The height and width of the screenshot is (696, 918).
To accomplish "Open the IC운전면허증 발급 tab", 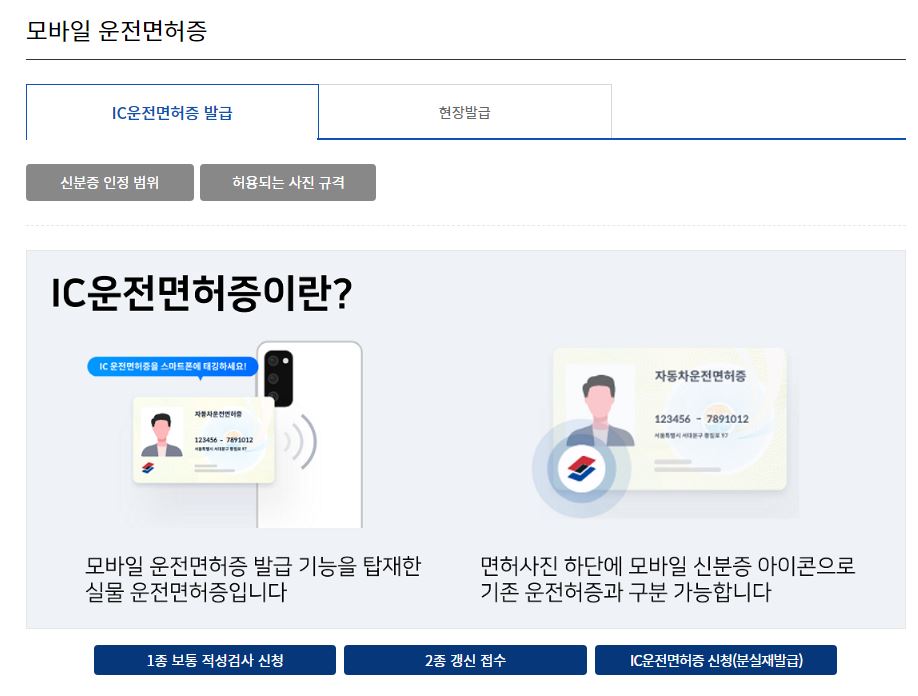I will 172,112.
